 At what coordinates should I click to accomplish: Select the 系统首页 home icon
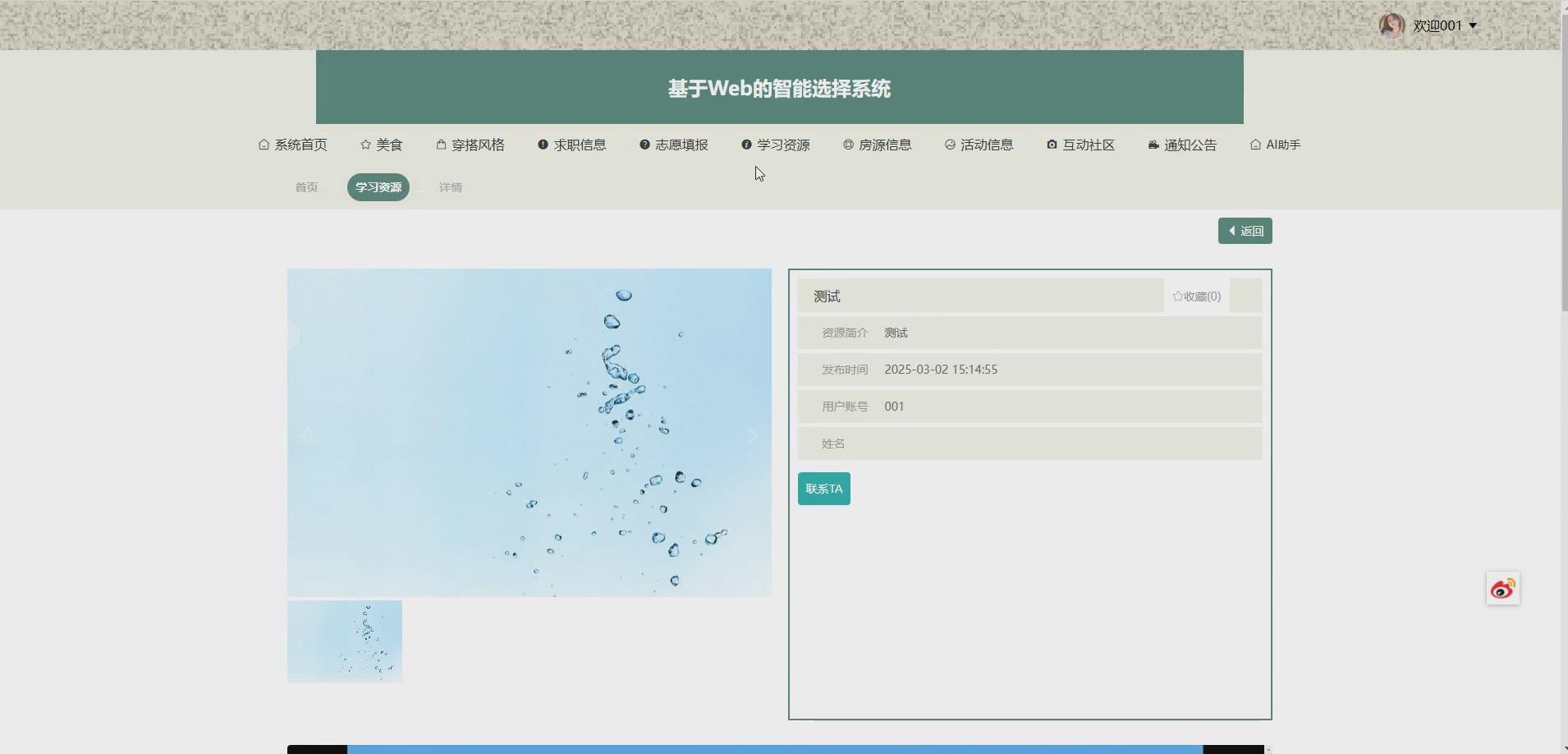[263, 145]
